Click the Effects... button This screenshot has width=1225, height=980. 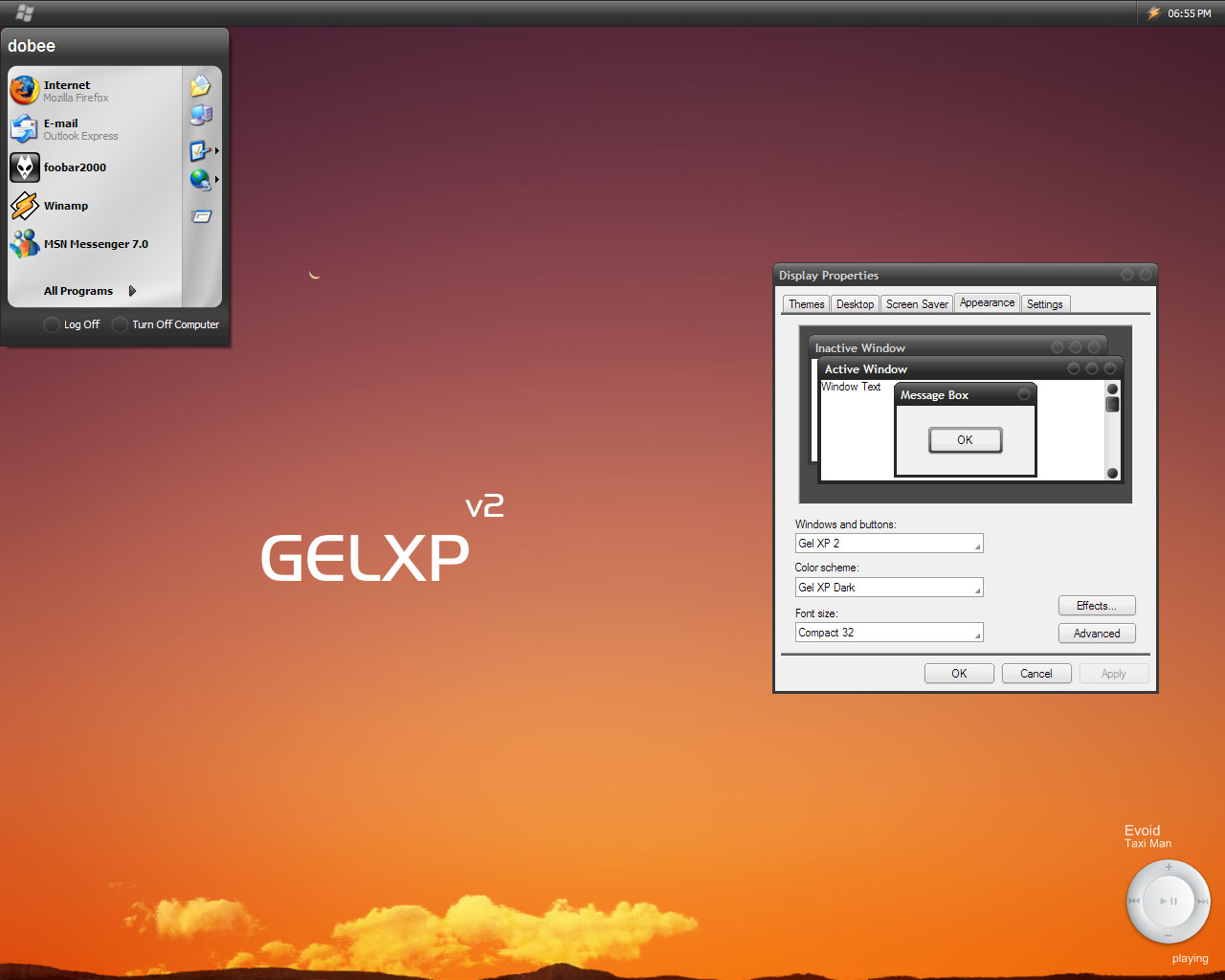(1097, 606)
